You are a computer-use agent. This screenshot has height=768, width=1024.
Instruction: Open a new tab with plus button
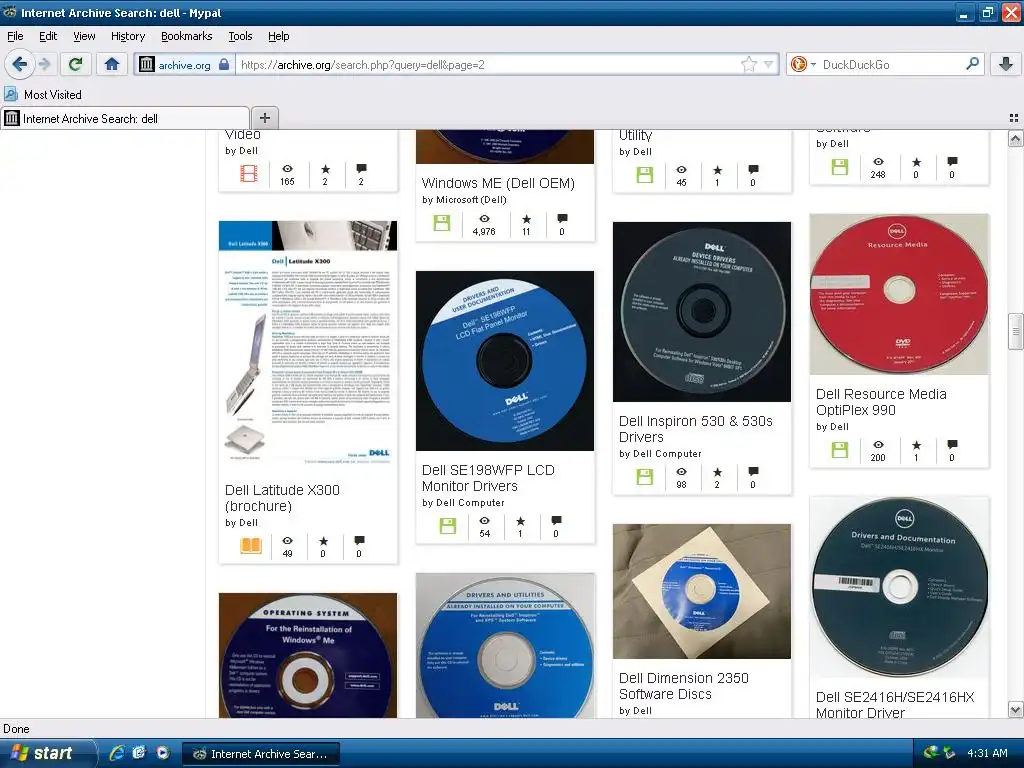pyautogui.click(x=264, y=118)
